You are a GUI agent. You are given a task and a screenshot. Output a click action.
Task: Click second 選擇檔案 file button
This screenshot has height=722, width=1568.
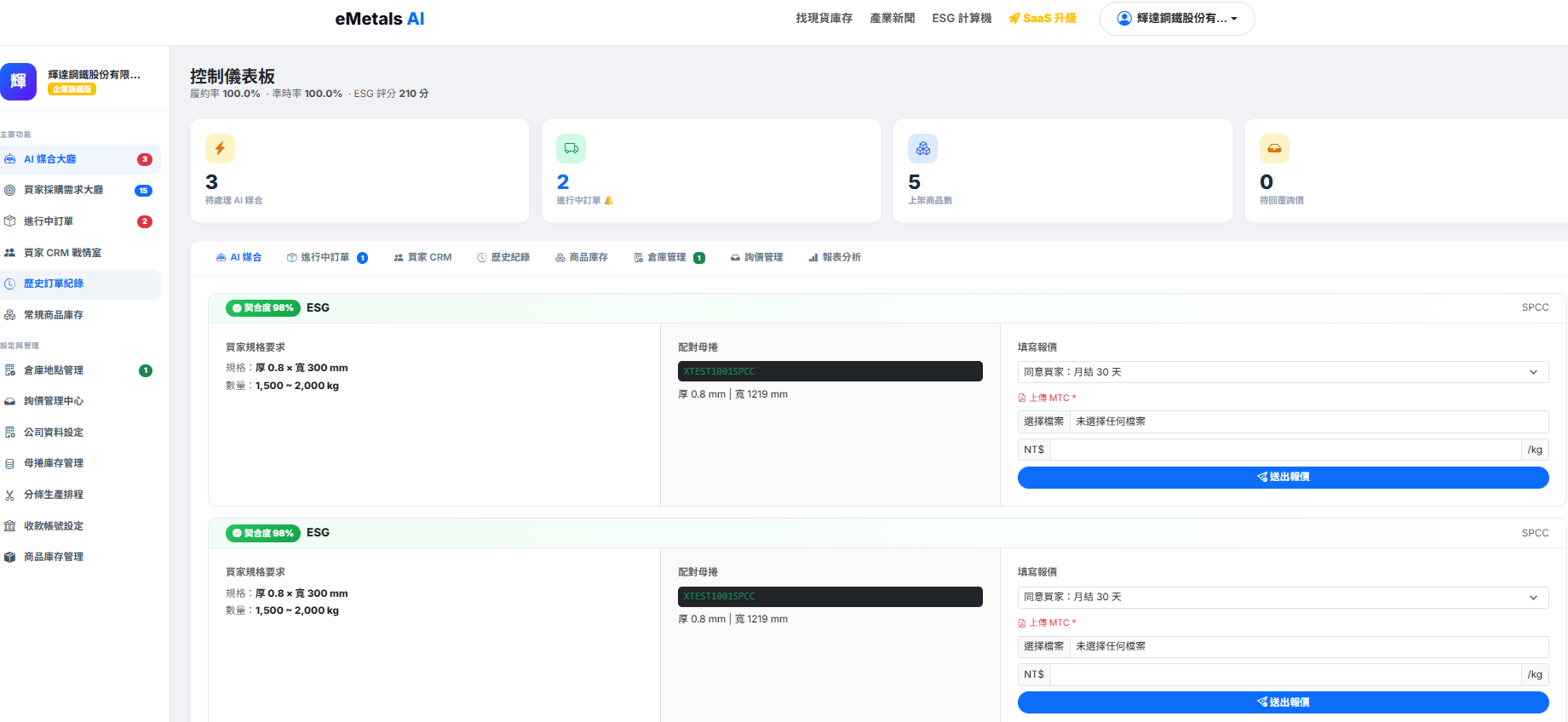coord(1043,647)
